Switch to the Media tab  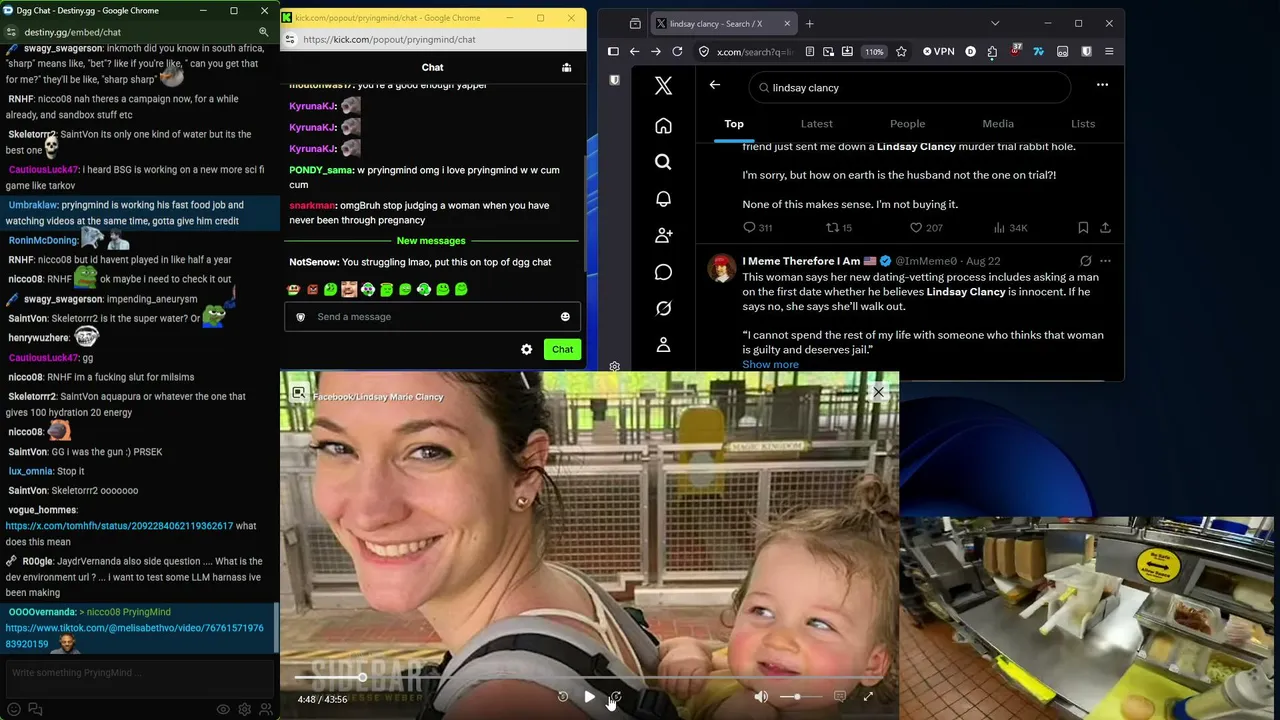(x=998, y=124)
